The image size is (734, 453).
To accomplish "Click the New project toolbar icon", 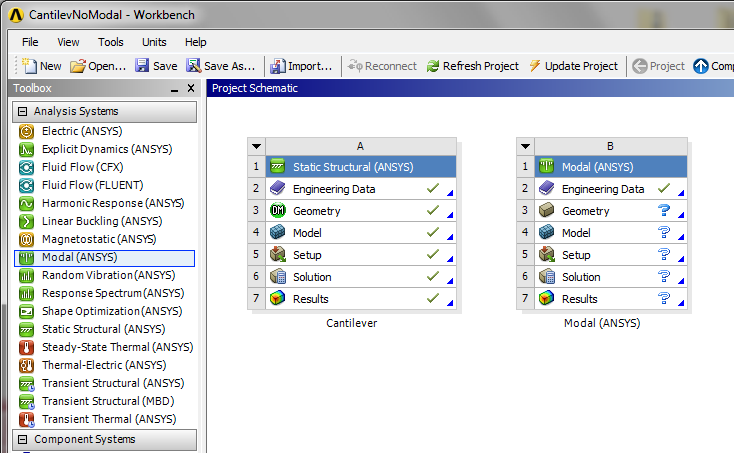I will tap(29, 66).
